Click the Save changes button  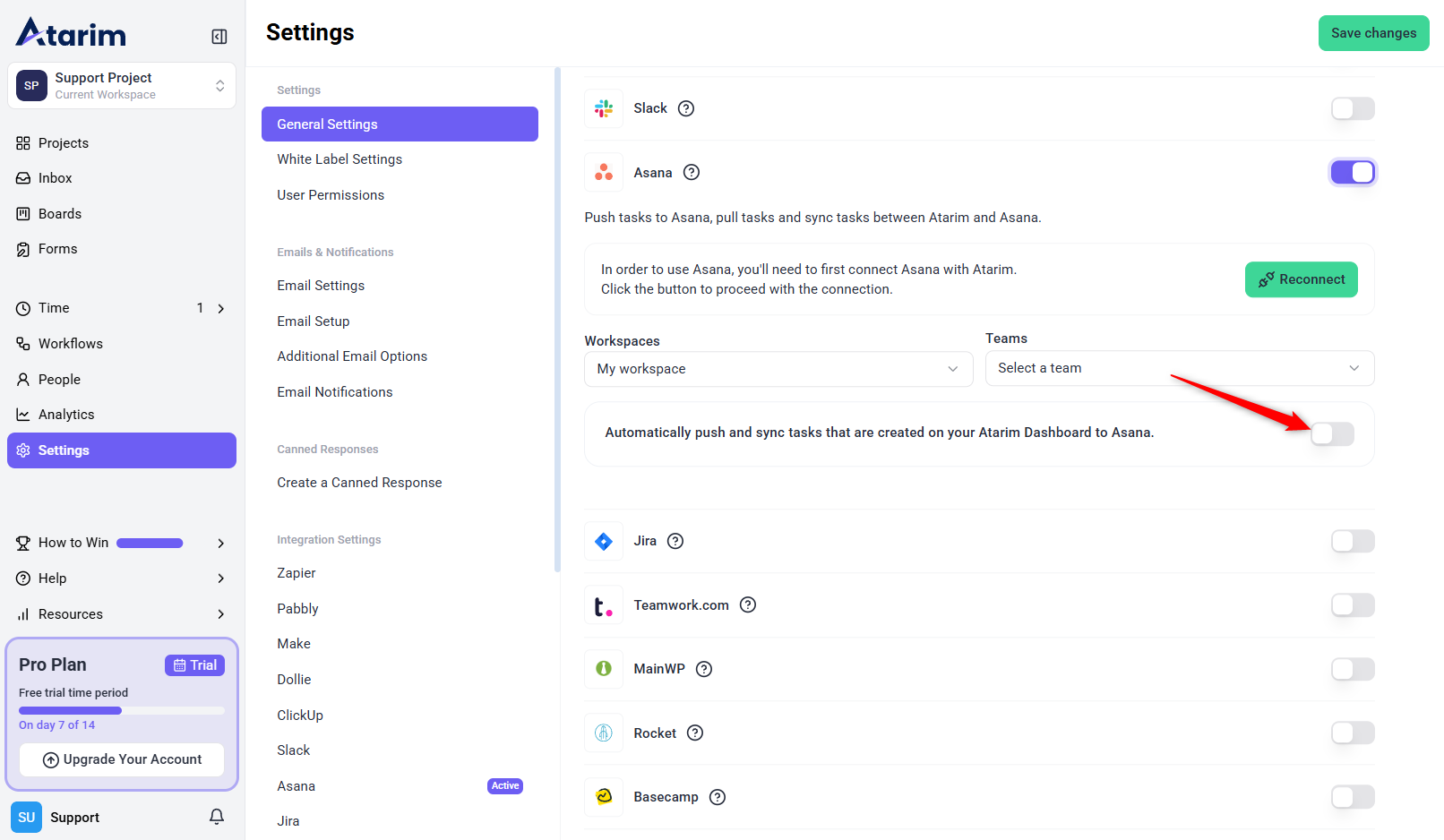click(1373, 33)
